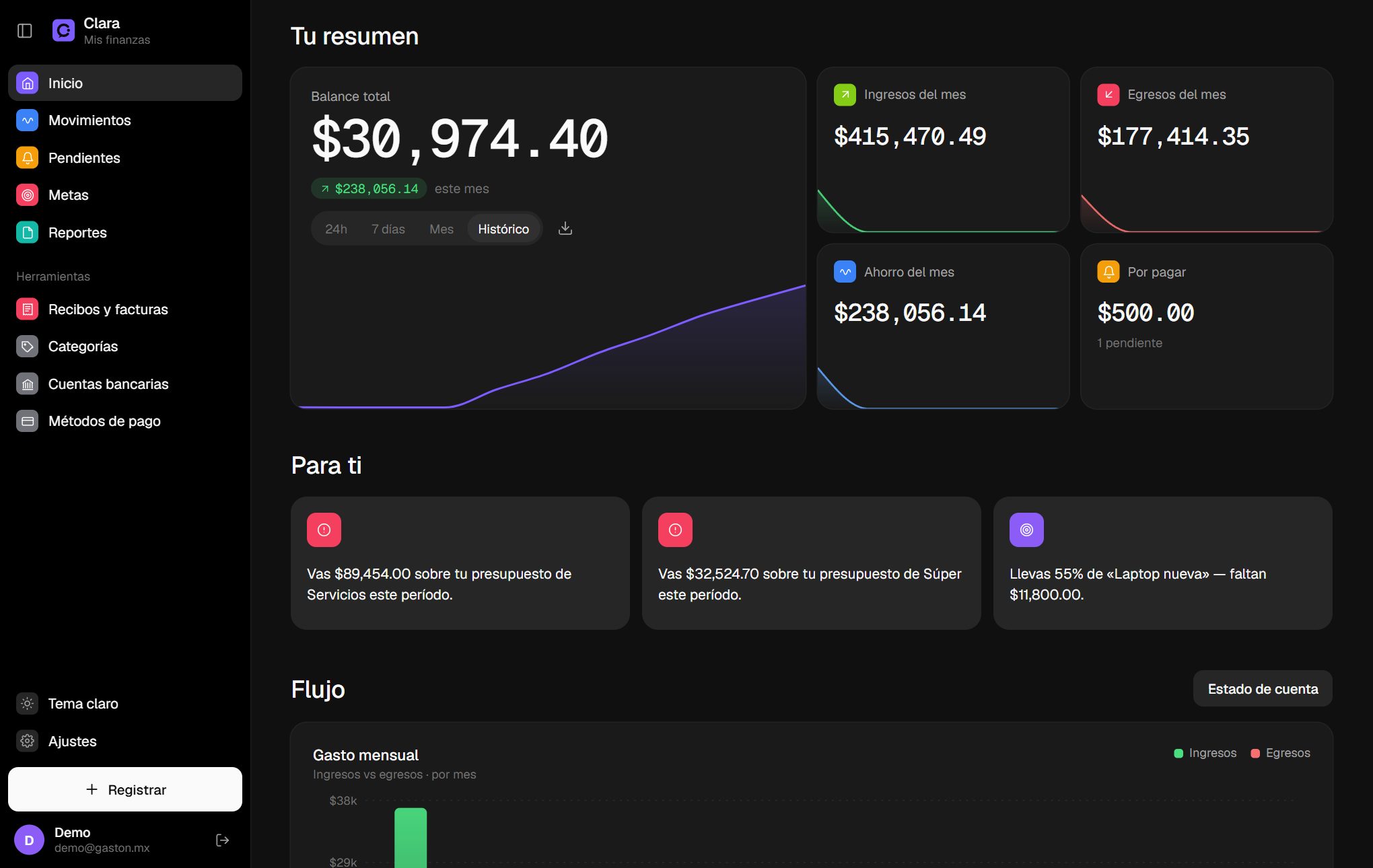Select the 24h time range tab

[336, 229]
